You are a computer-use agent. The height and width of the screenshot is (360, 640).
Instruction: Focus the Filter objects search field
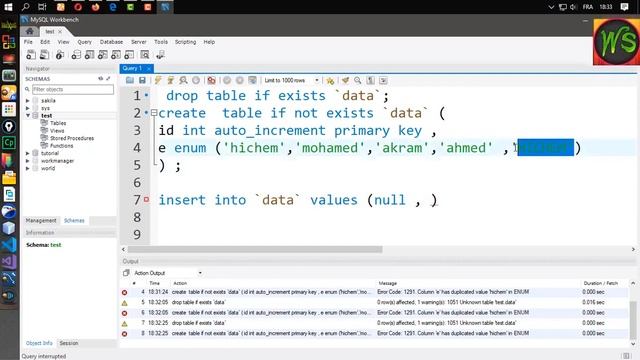click(73, 89)
